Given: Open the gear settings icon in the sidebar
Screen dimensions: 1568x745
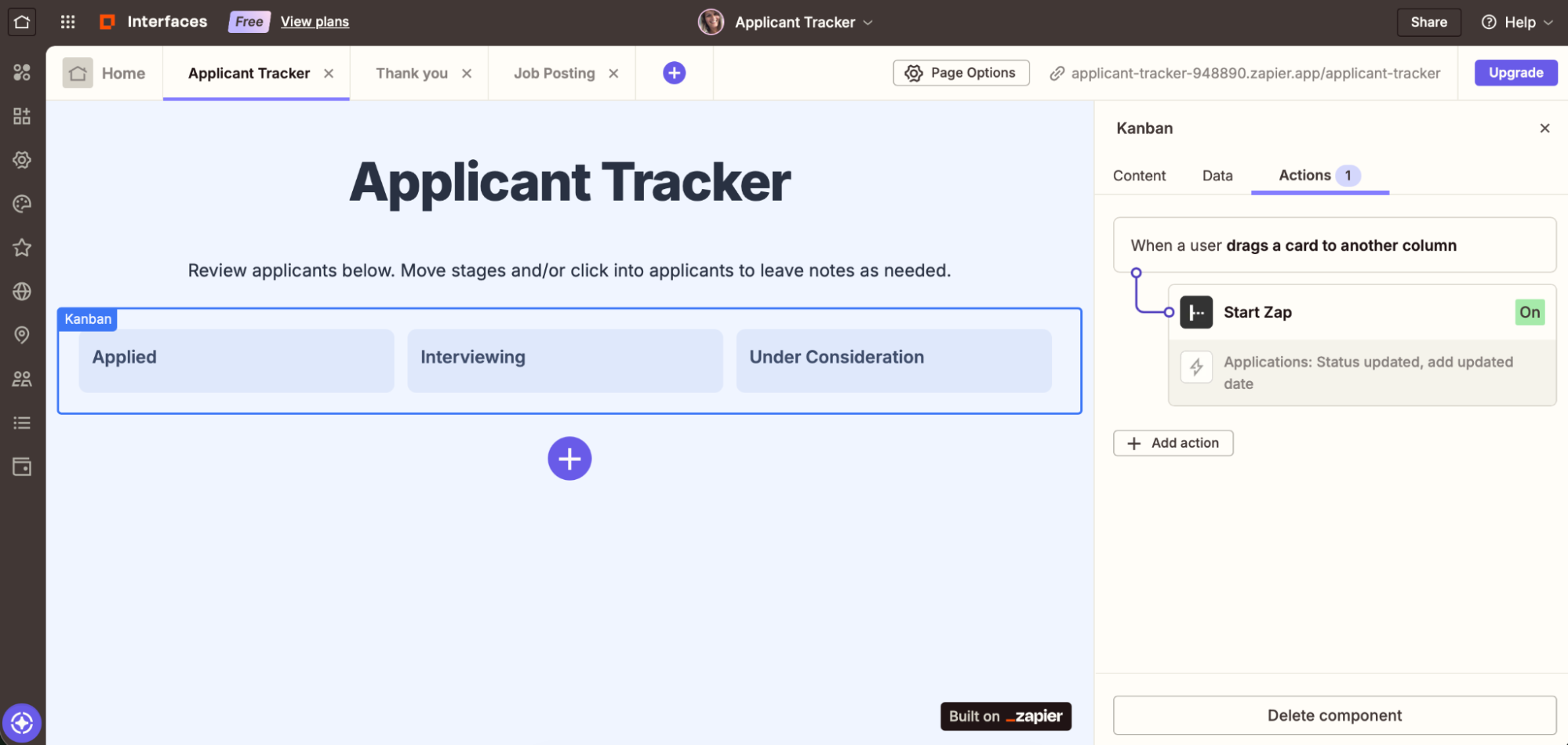Looking at the screenshot, I should point(22,160).
